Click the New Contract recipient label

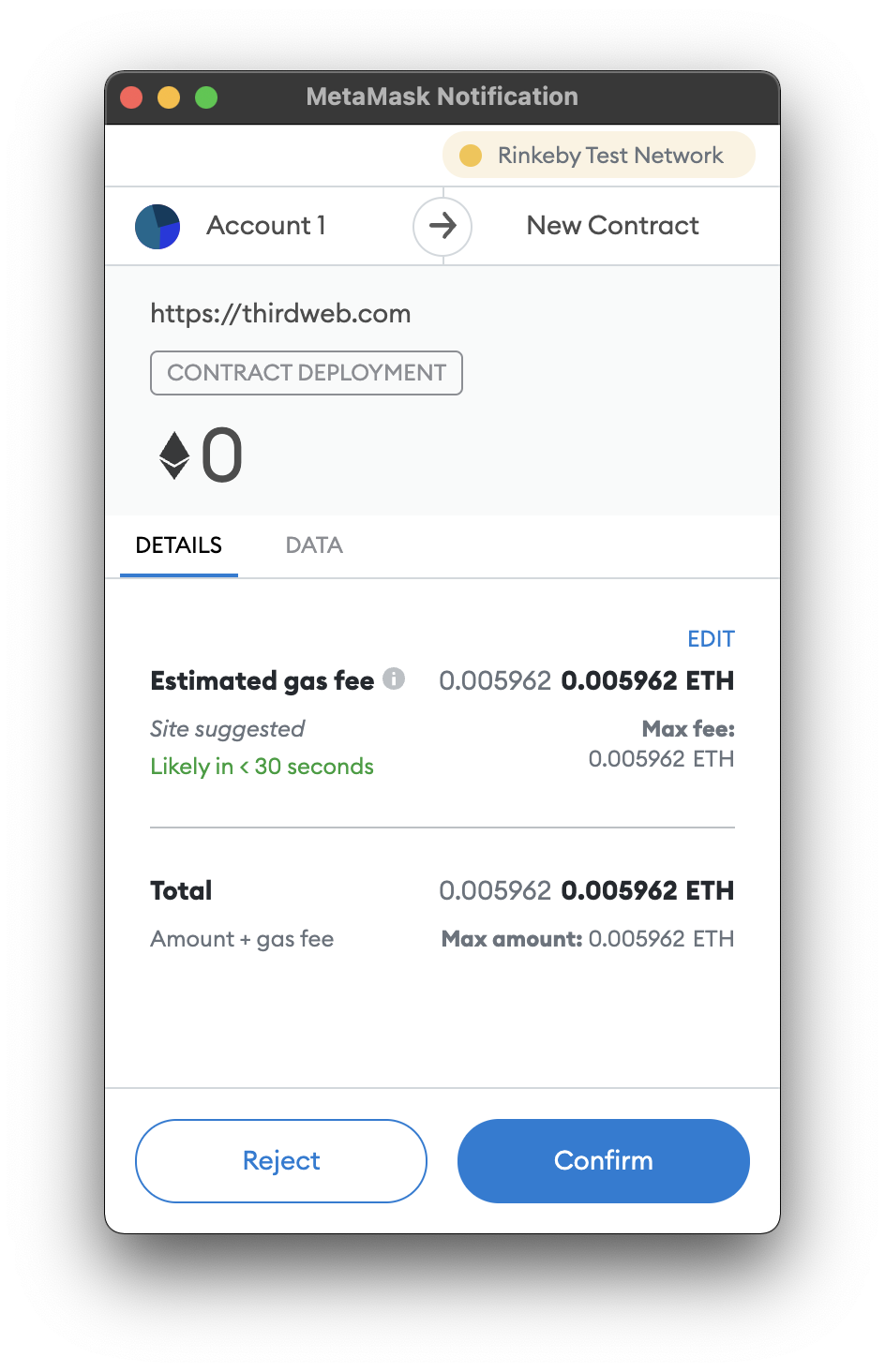click(x=613, y=226)
